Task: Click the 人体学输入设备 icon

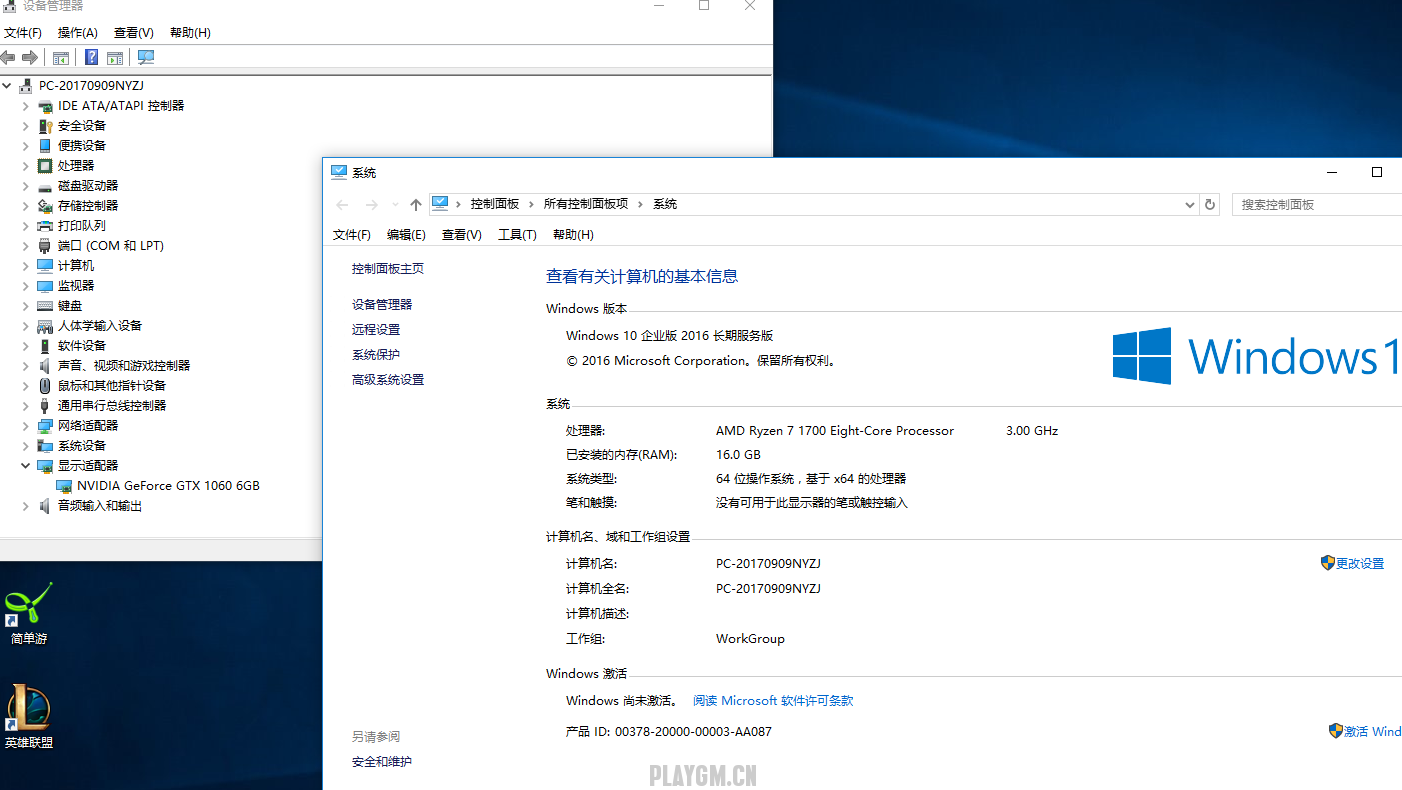Action: click(45, 326)
